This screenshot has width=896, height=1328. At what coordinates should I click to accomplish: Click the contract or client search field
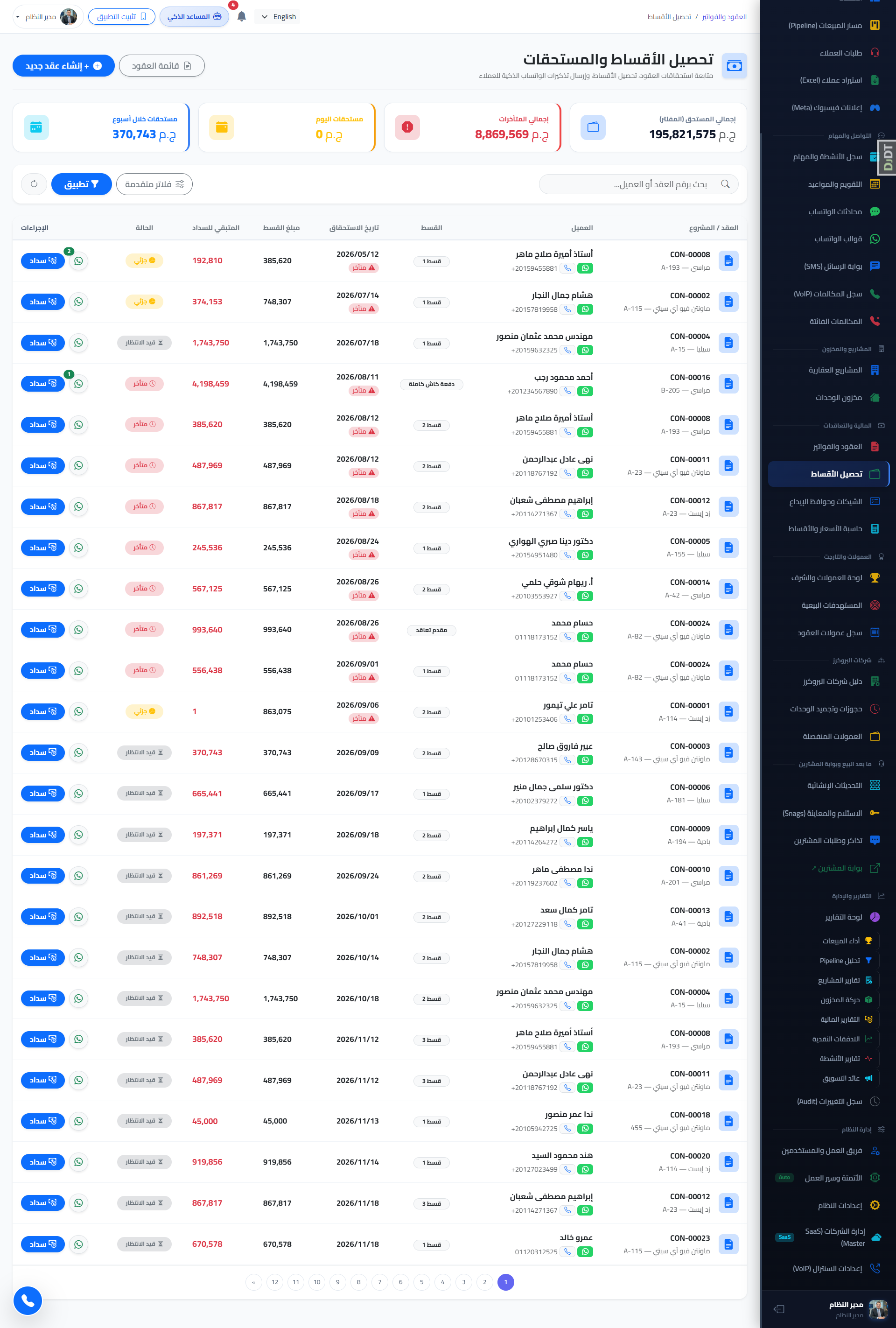coord(638,184)
